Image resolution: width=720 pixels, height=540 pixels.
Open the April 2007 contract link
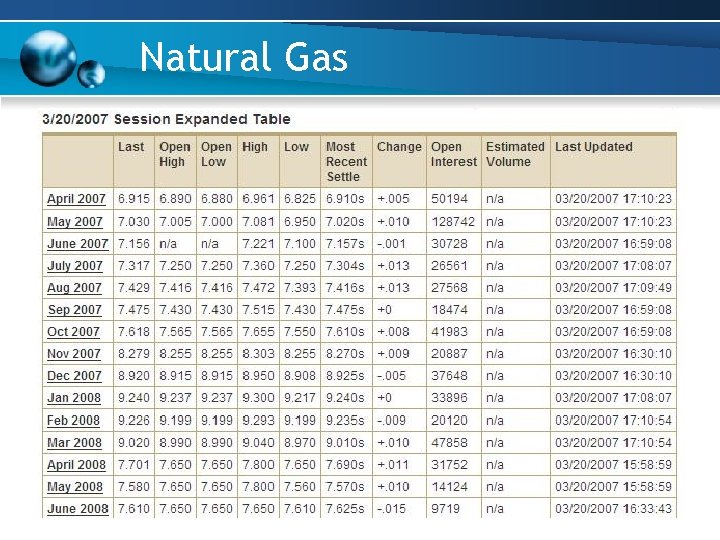76,199
